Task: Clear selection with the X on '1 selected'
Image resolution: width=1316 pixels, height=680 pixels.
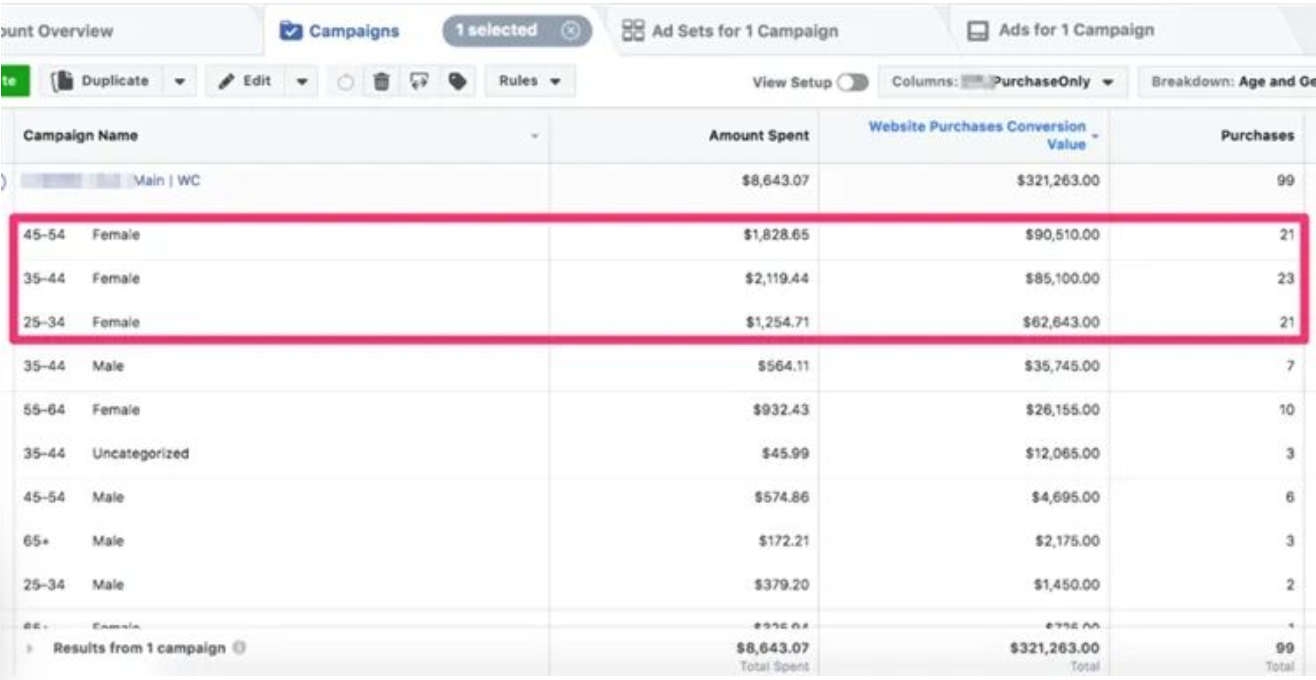Action: click(x=570, y=31)
